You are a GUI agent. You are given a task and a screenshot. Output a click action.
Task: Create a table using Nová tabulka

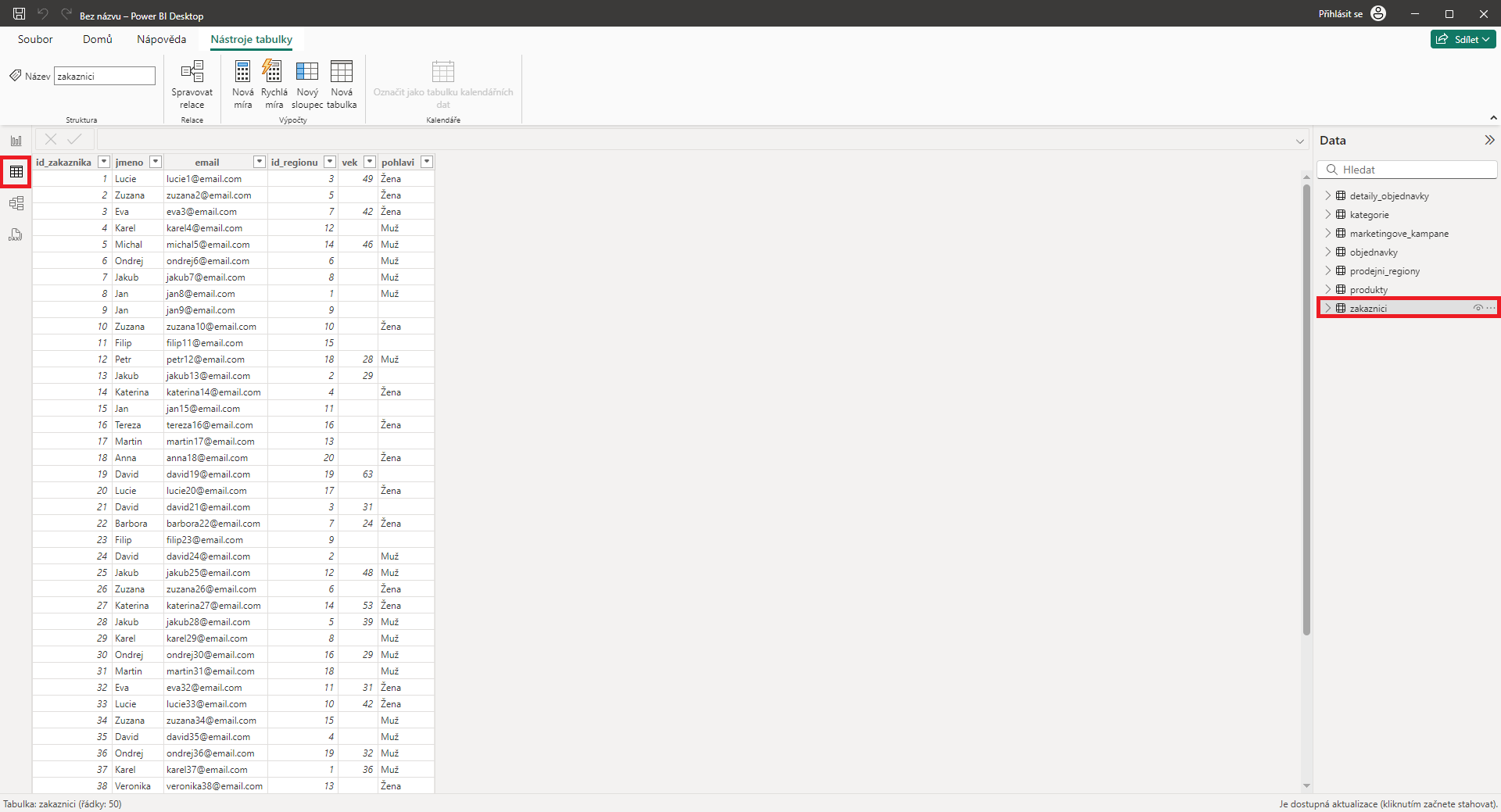pyautogui.click(x=342, y=82)
